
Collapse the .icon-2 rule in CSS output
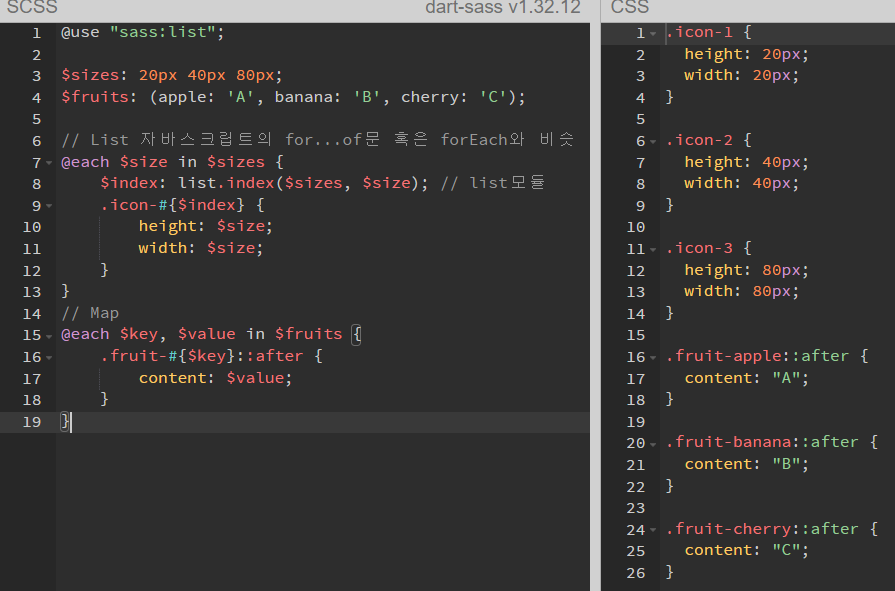point(653,141)
